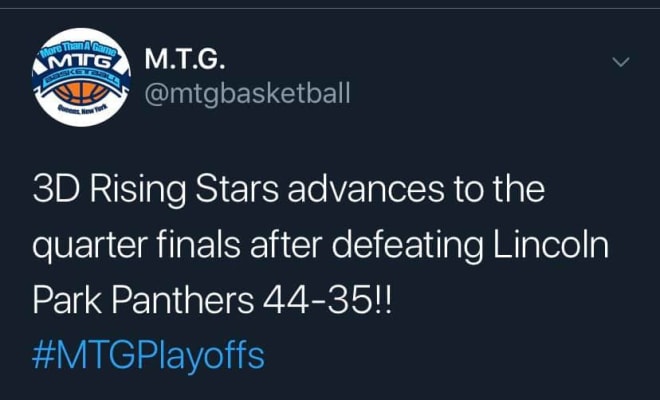The height and width of the screenshot is (400, 660).
Task: Click the words to the ending first line
Action: (499, 189)
